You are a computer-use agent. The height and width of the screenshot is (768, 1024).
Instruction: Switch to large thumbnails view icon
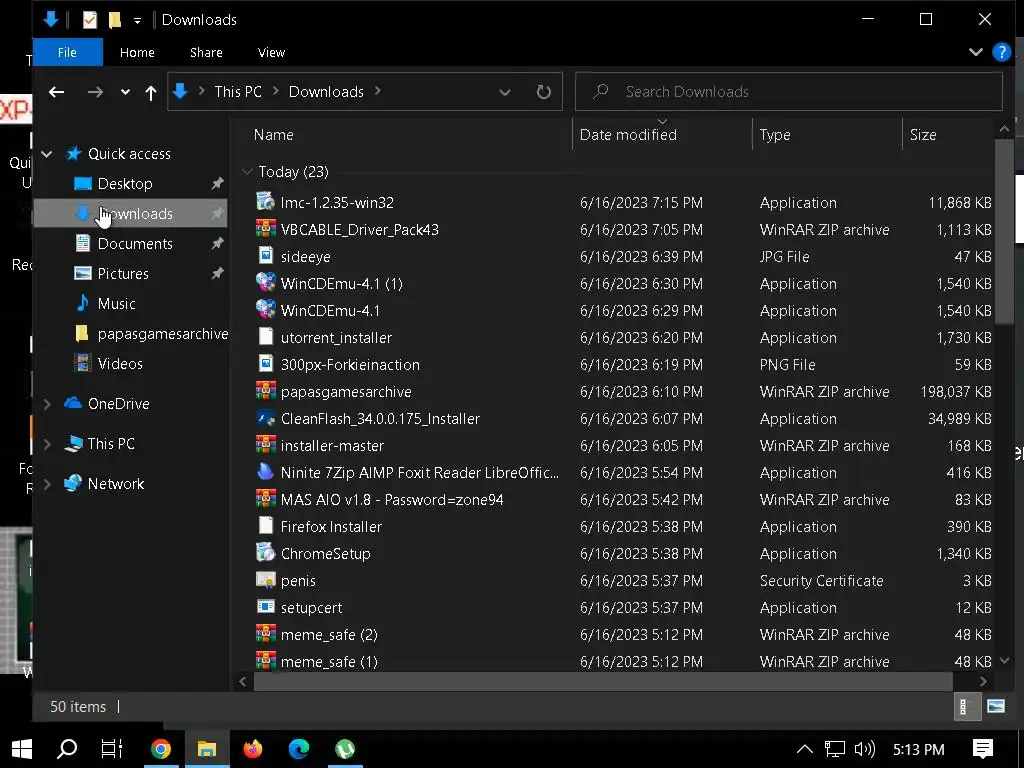996,707
